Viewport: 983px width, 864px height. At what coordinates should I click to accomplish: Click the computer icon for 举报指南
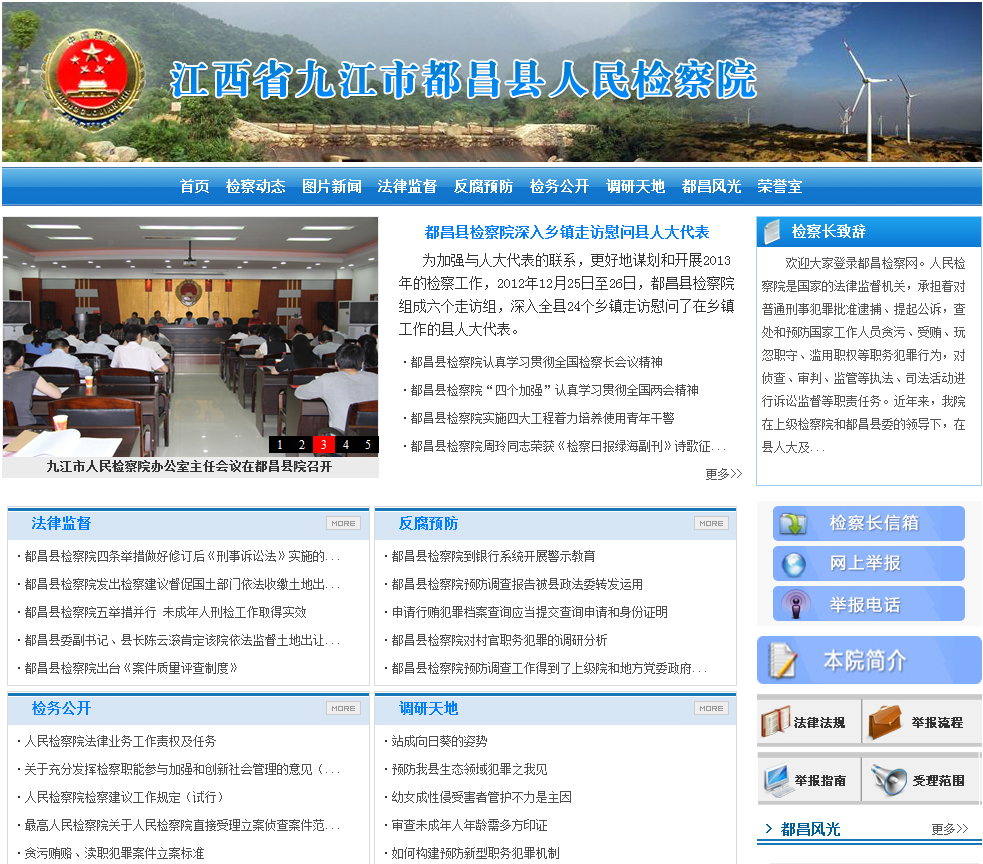tap(776, 779)
